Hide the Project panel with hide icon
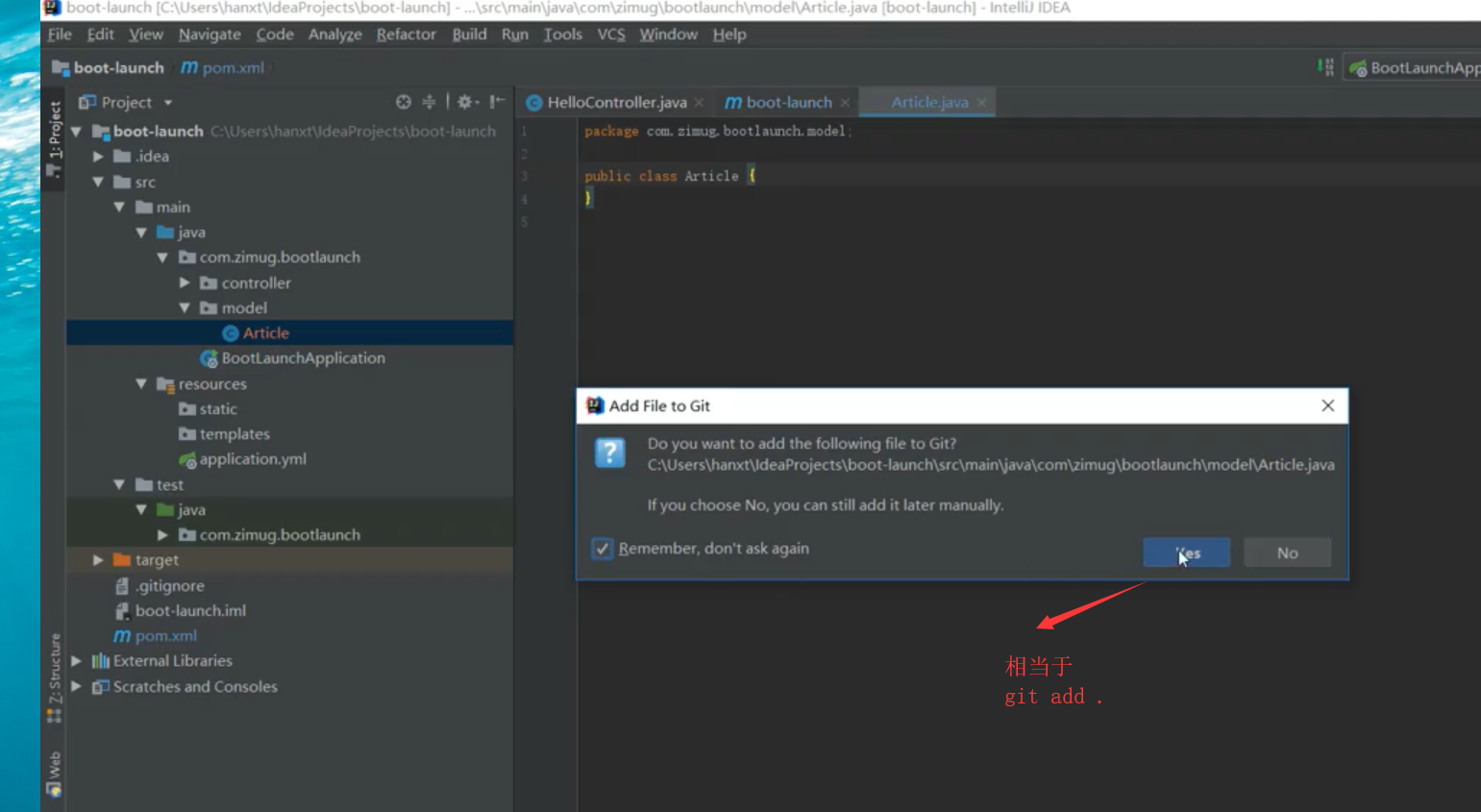 (x=497, y=102)
